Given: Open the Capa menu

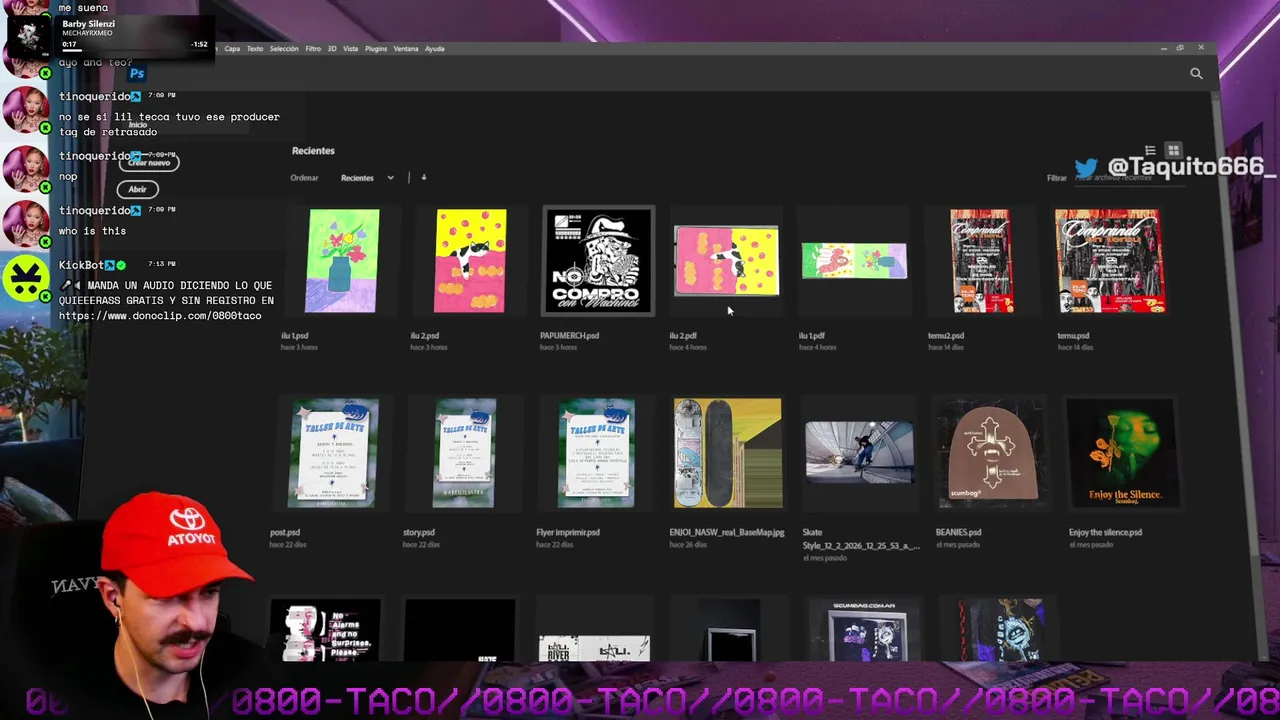Looking at the screenshot, I should [232, 48].
